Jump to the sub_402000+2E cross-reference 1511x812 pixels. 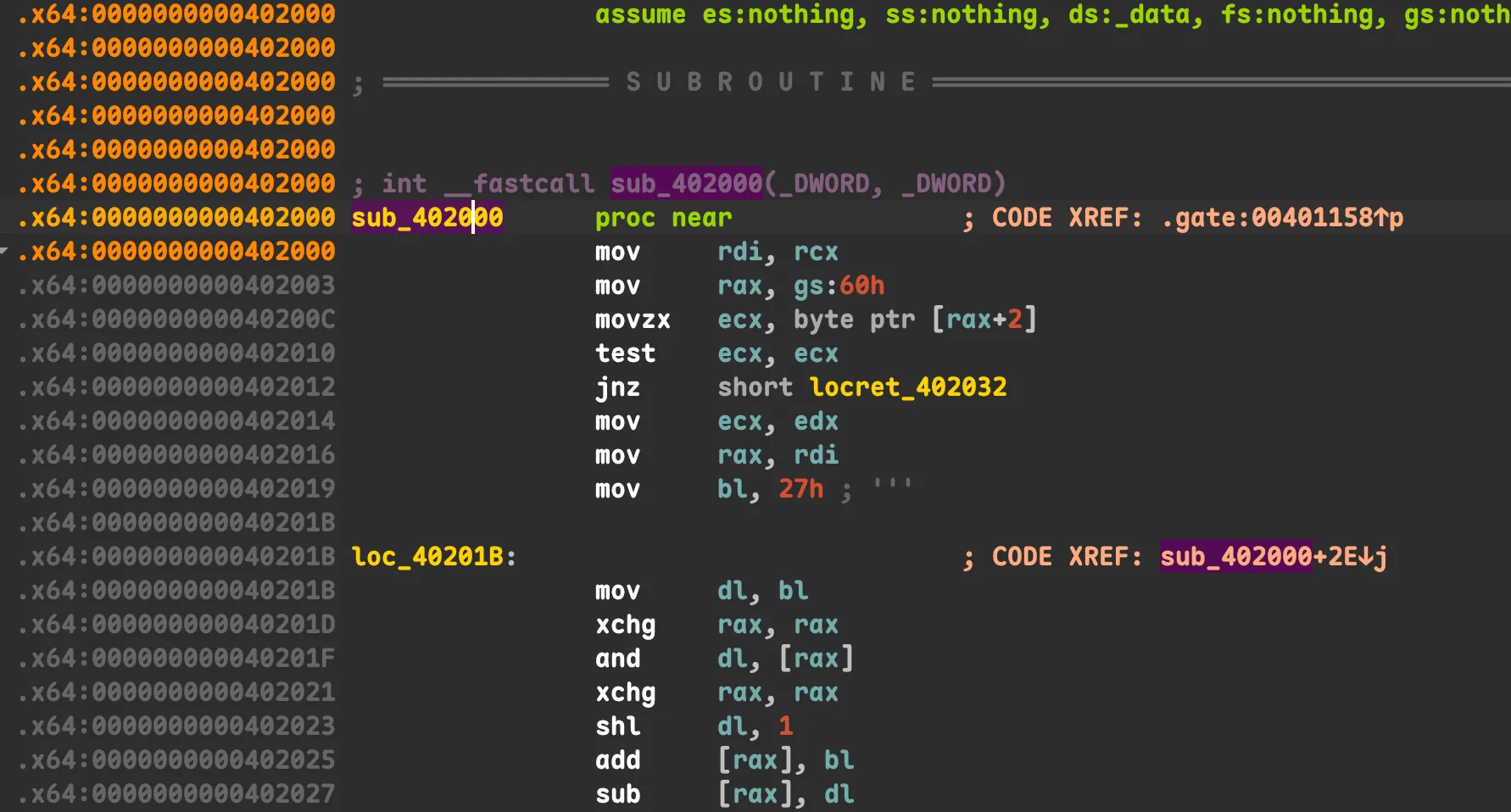[1272, 557]
